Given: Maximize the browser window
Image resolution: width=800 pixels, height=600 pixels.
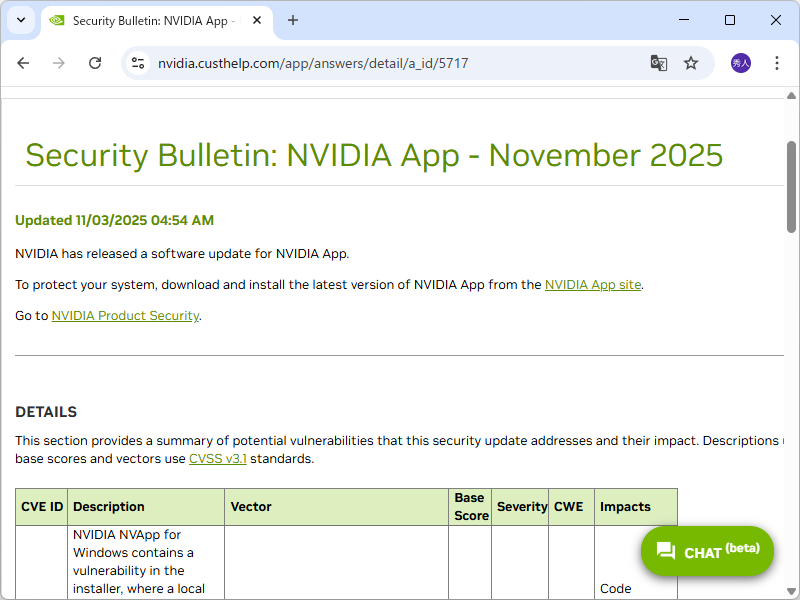Looking at the screenshot, I should click(x=730, y=20).
